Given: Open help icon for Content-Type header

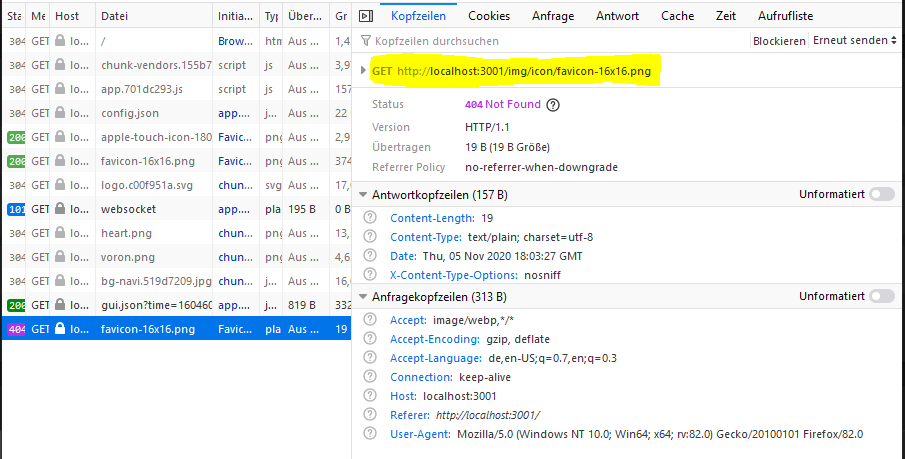Looking at the screenshot, I should point(370,237).
